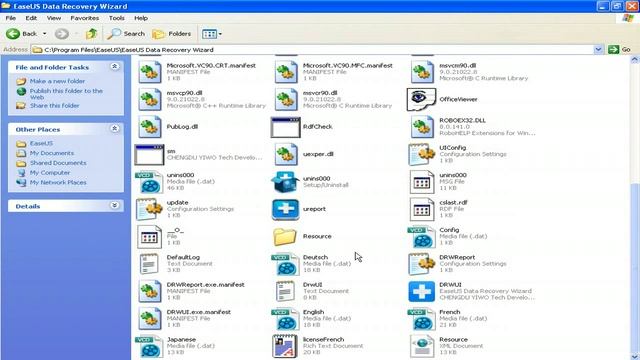The height and width of the screenshot is (360, 640).
Task: Open the Search pane
Action: point(126,34)
